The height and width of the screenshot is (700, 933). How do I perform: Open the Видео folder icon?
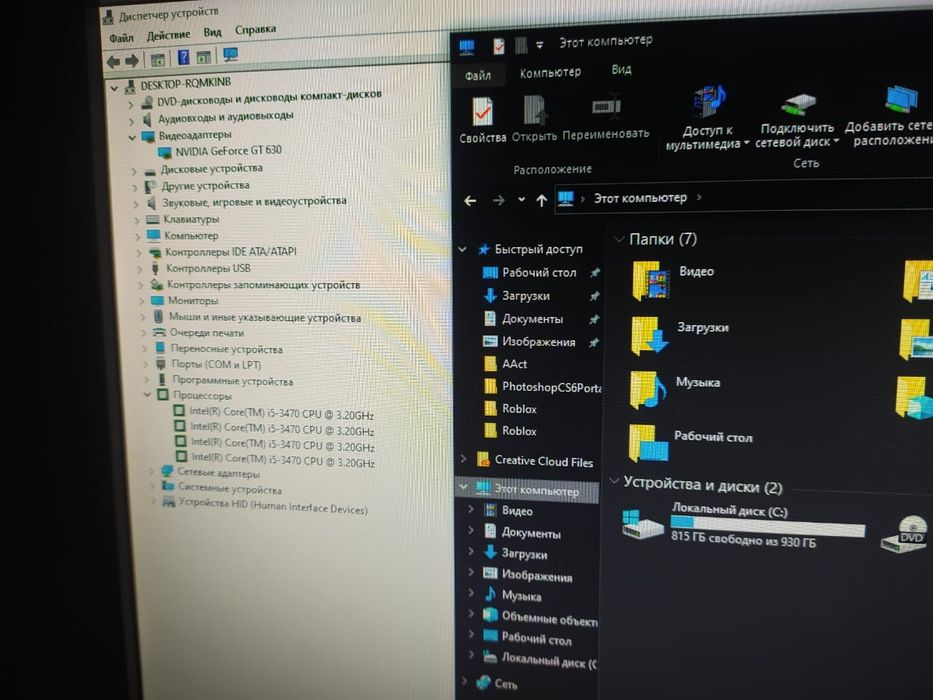tap(650, 279)
